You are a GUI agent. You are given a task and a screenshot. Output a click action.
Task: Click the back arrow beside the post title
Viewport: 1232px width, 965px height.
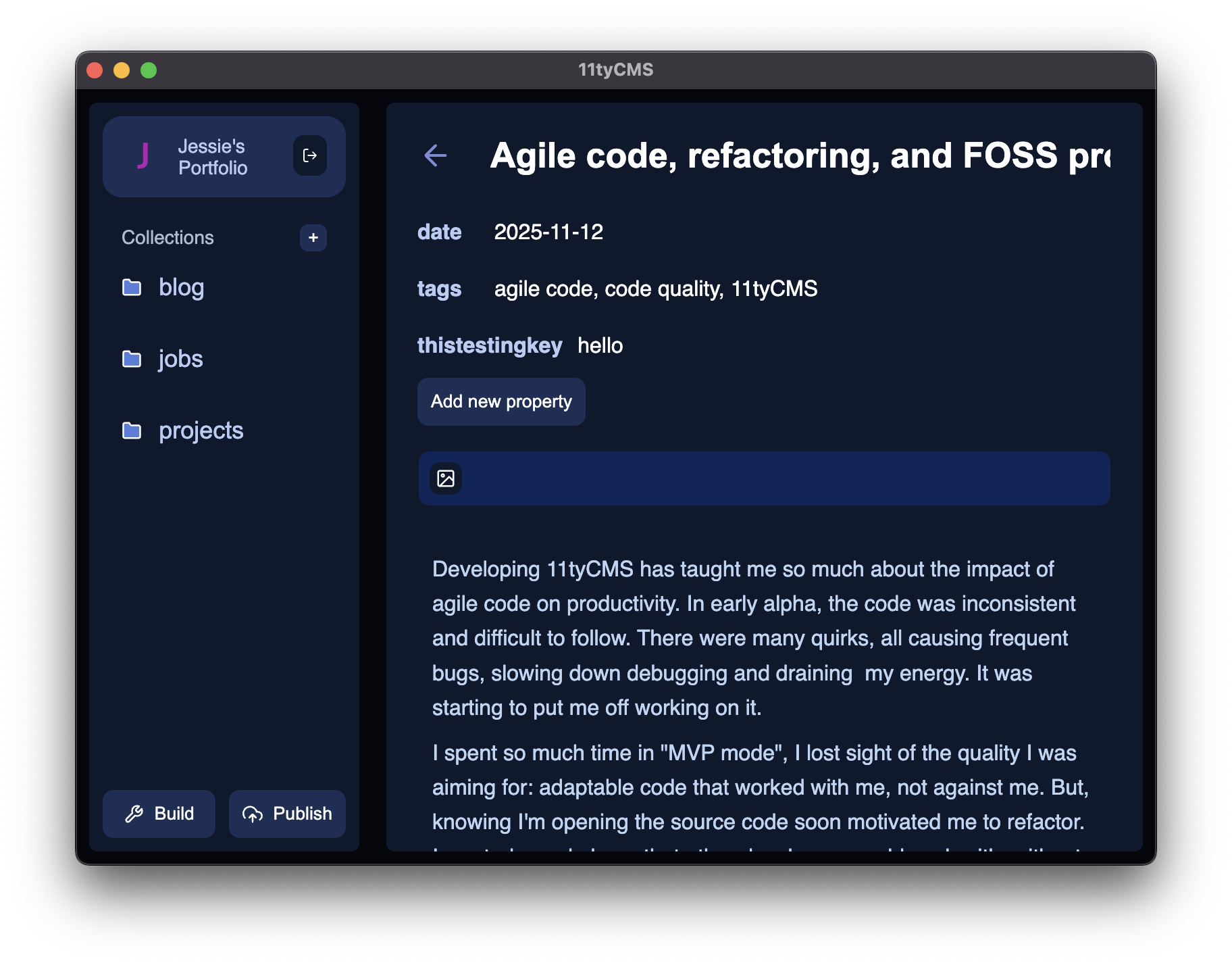tap(436, 155)
